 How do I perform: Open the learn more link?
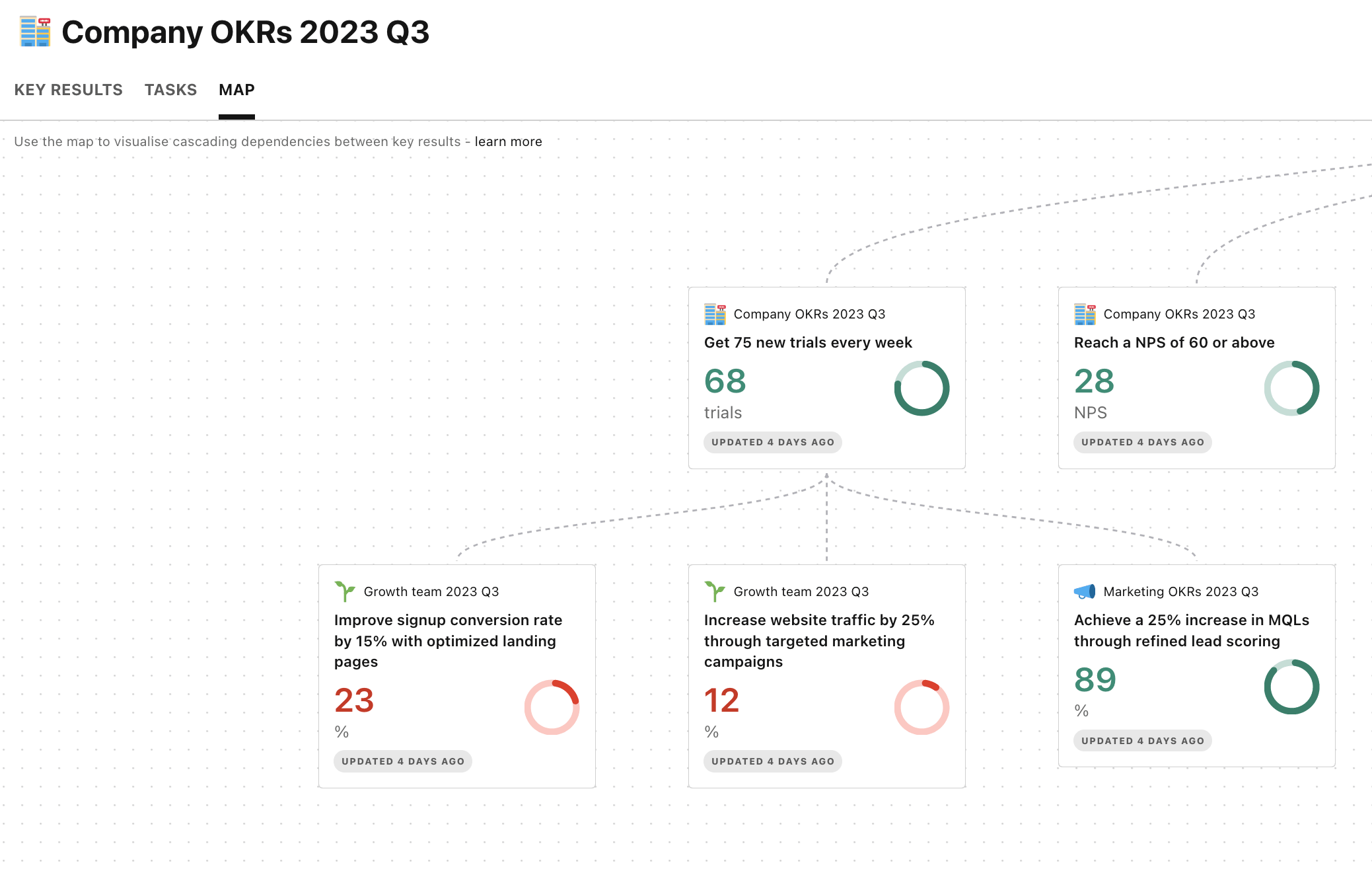pos(508,141)
